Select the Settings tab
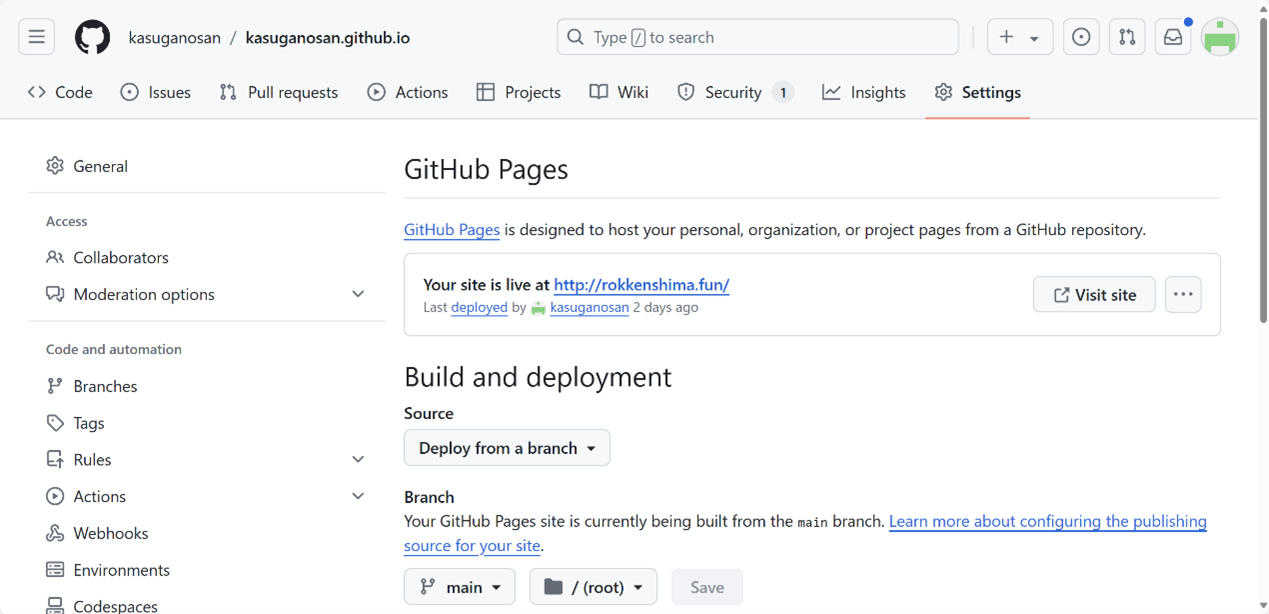This screenshot has width=1269, height=614. click(x=977, y=92)
